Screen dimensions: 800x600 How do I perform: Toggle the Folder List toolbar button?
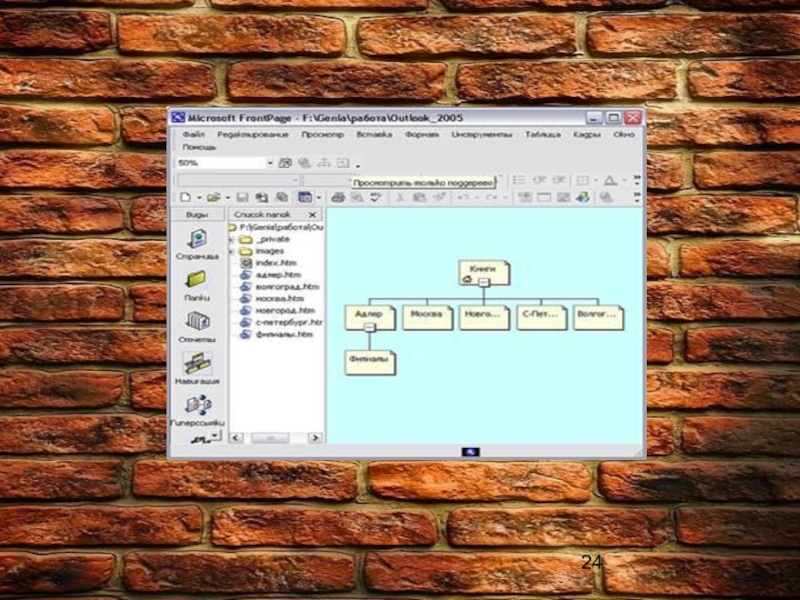click(x=305, y=197)
